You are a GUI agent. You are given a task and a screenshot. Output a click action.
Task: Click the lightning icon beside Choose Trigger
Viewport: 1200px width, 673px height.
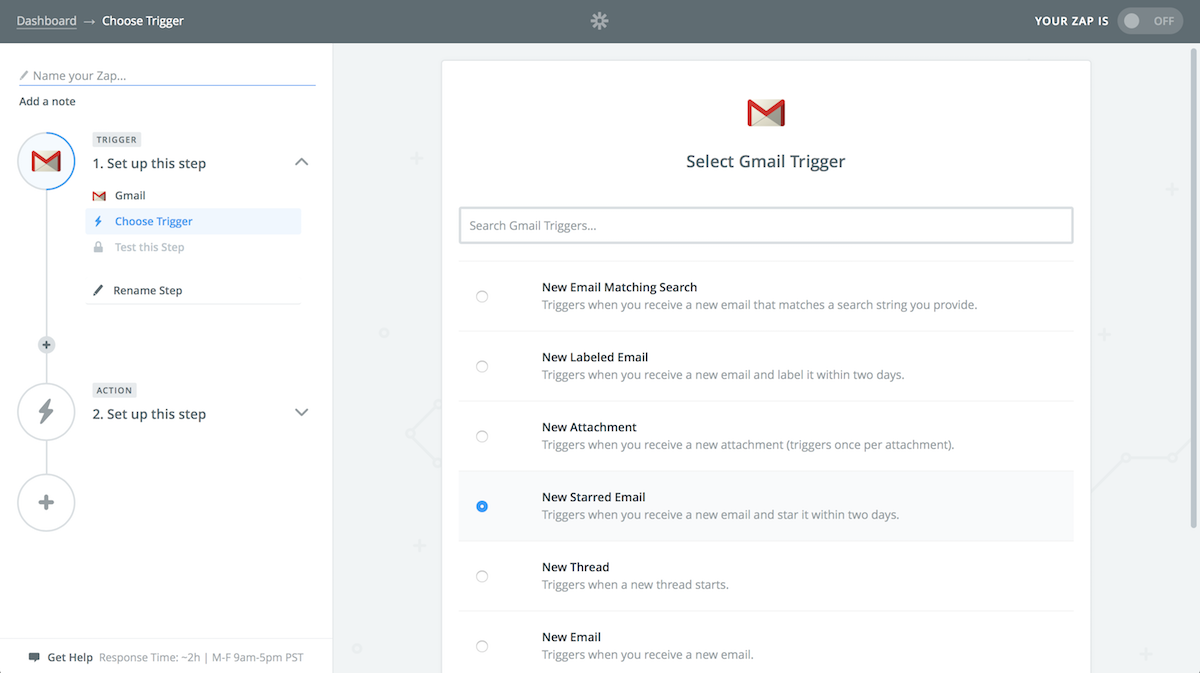(x=98, y=222)
